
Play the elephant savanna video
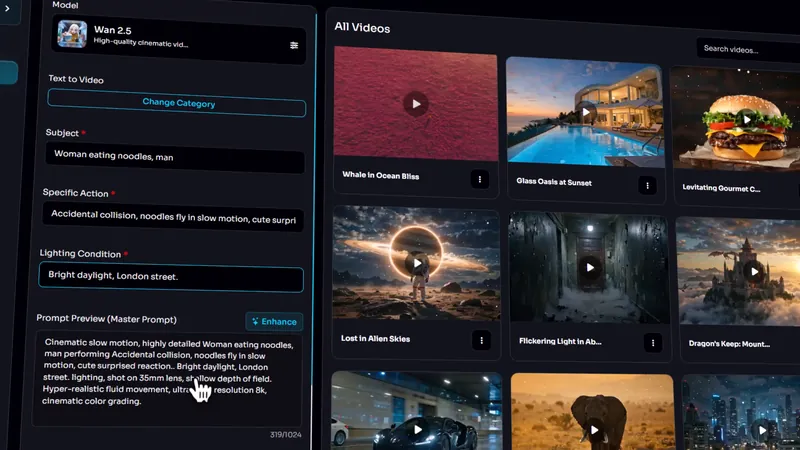594,430
